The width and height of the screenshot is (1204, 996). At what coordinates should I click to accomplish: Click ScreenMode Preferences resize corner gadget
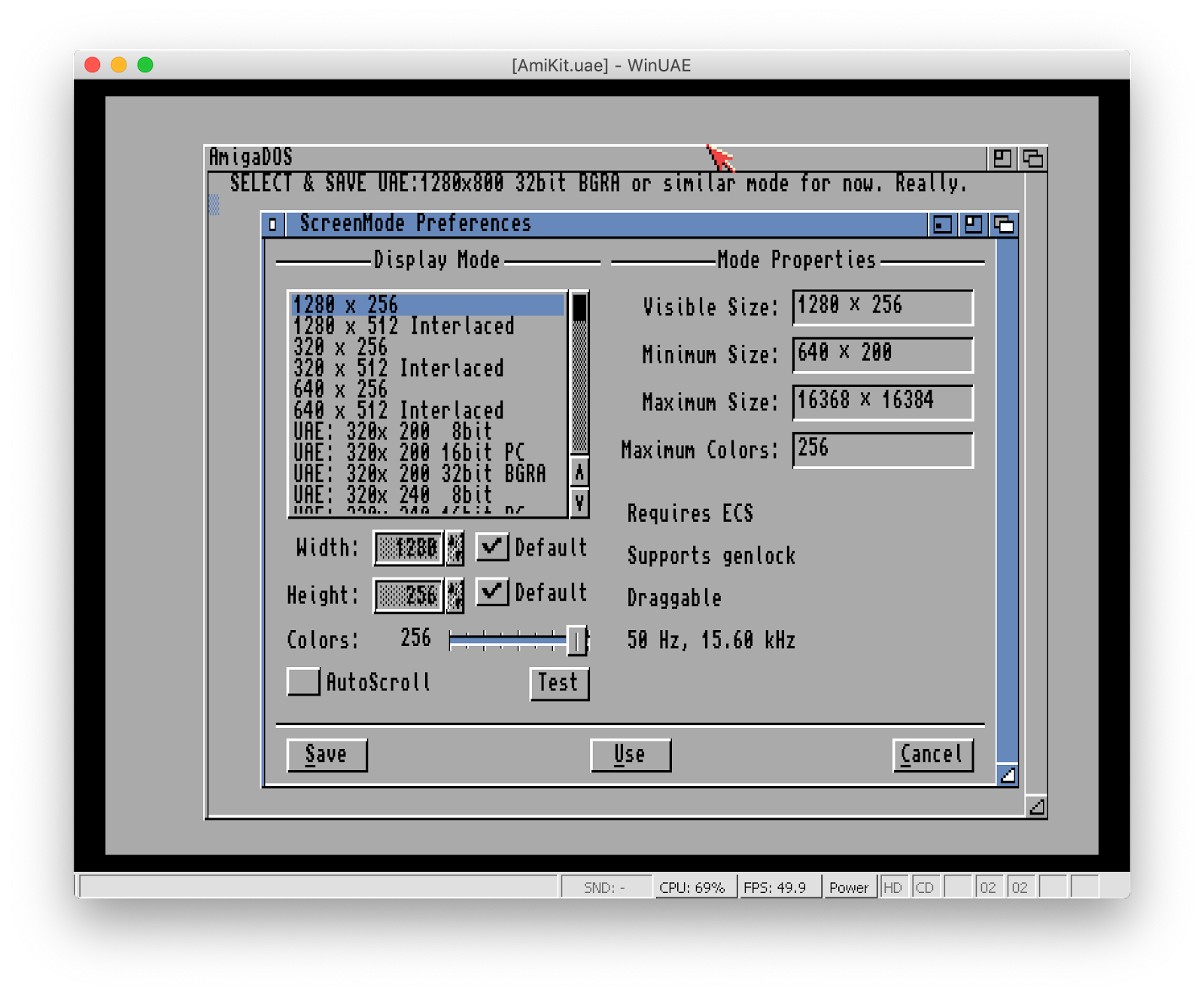(x=1008, y=775)
